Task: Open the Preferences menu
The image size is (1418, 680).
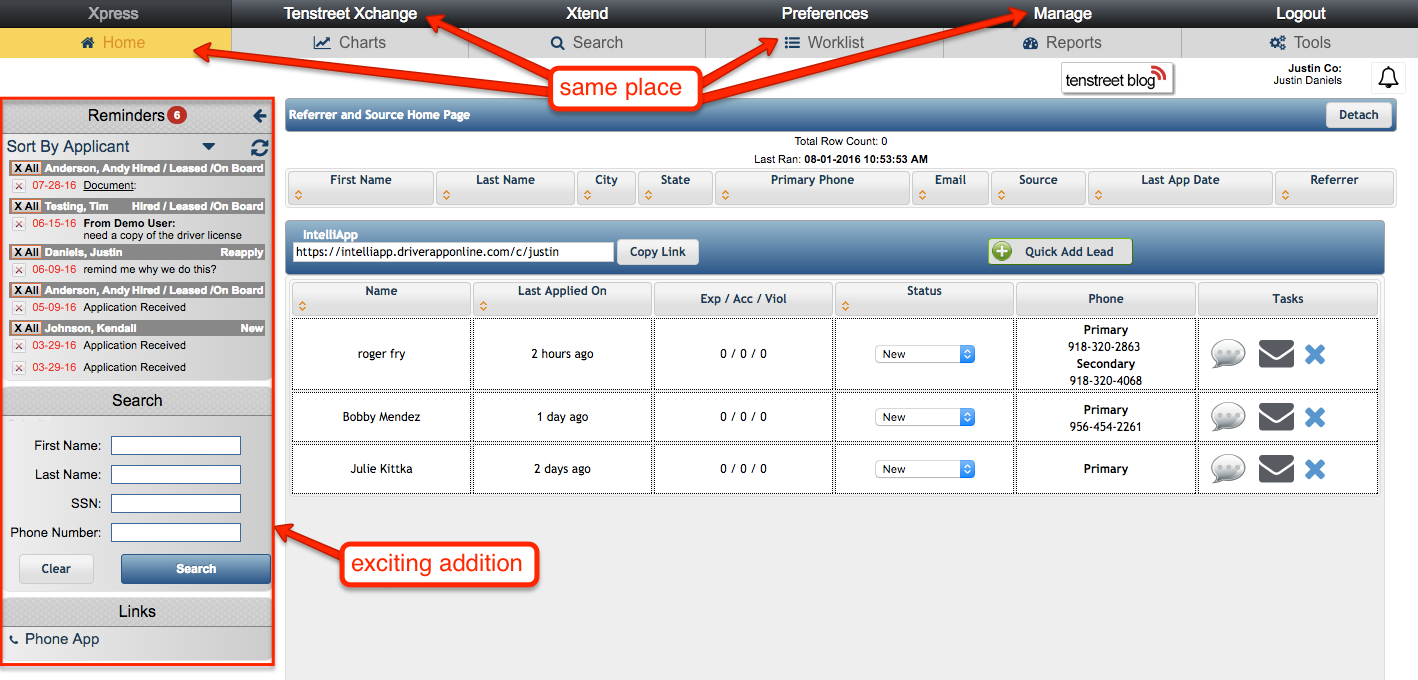Action: coord(825,14)
